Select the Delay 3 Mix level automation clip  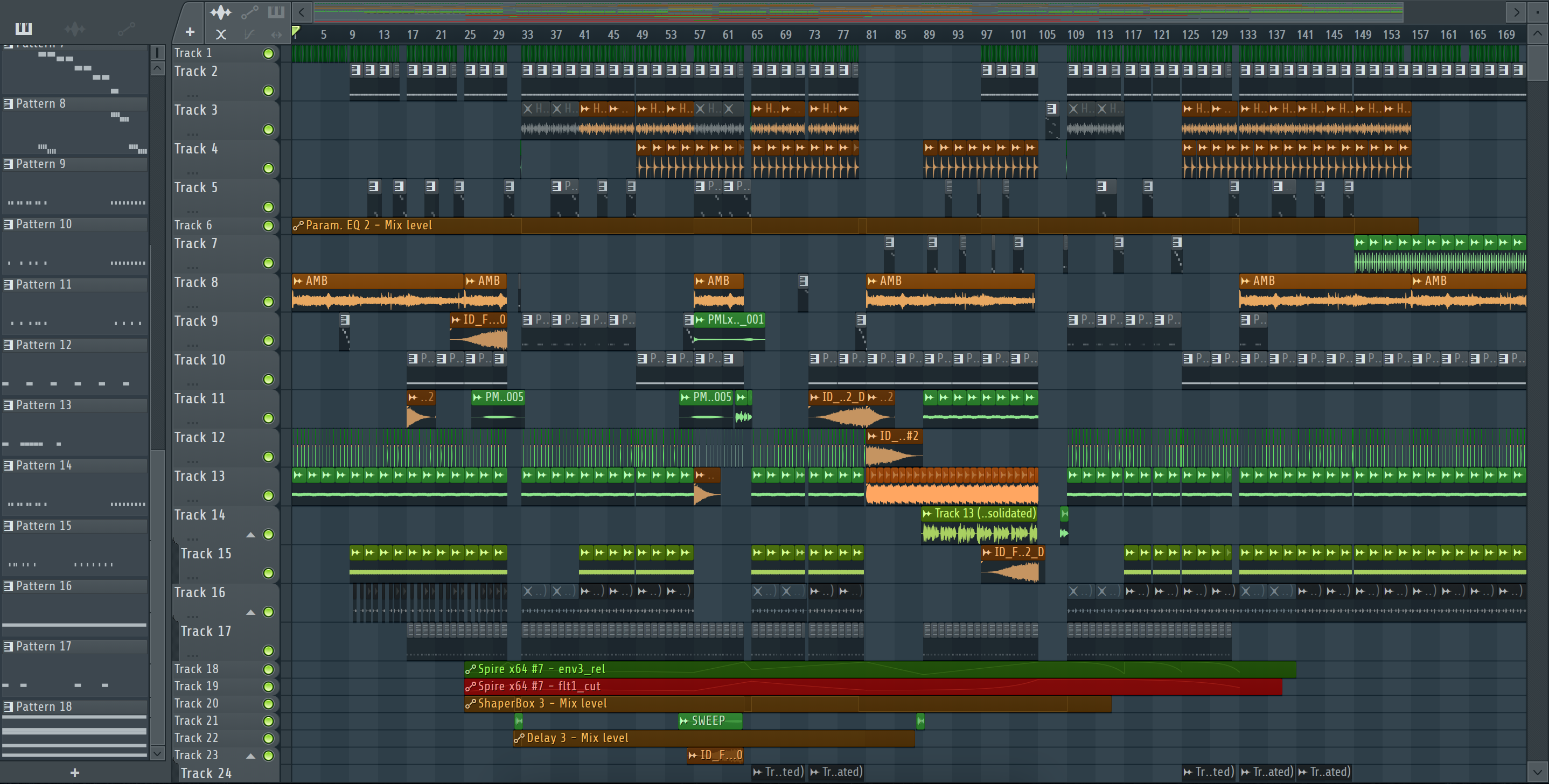click(714, 738)
